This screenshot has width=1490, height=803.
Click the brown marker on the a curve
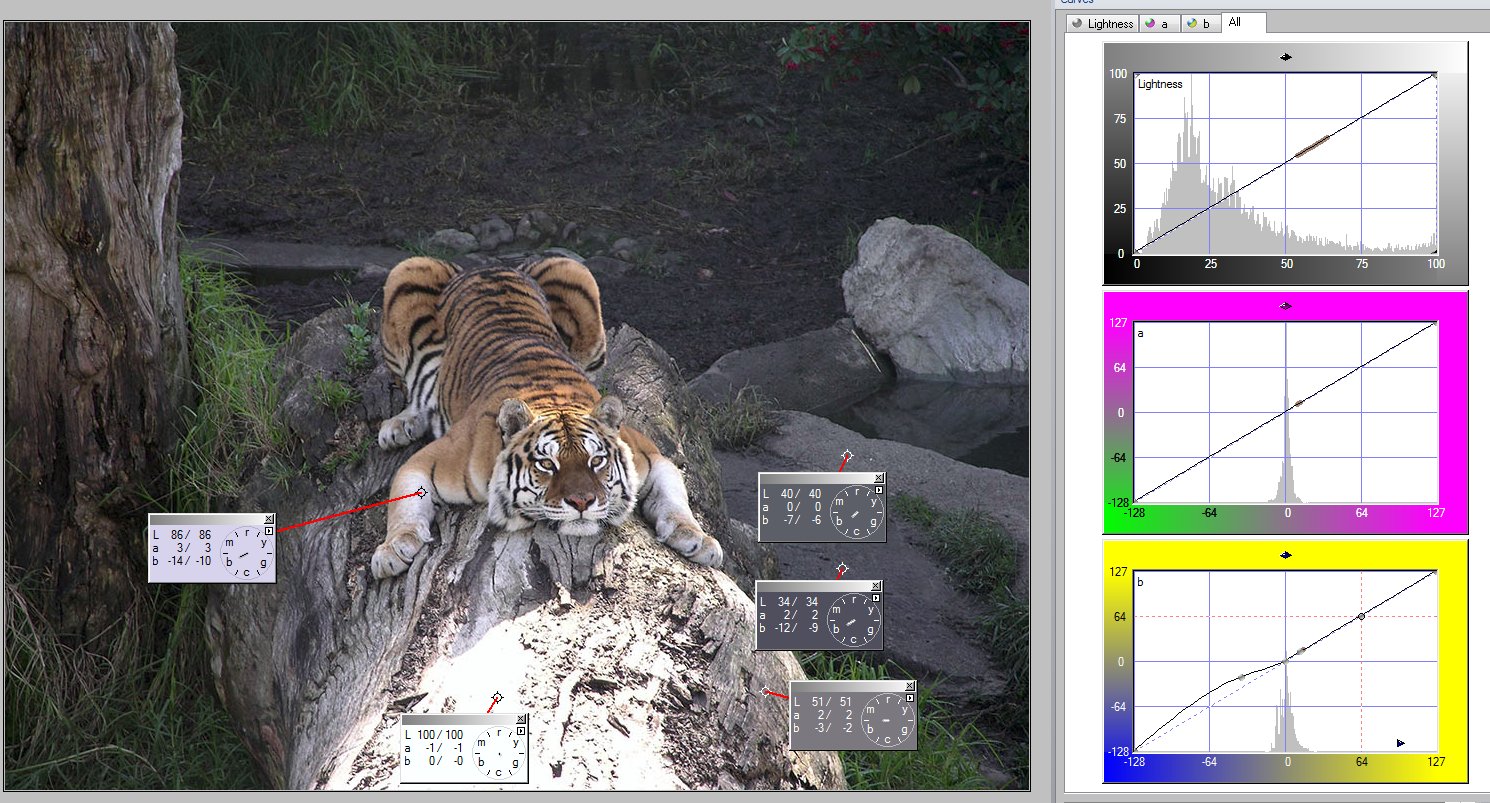pos(1299,403)
